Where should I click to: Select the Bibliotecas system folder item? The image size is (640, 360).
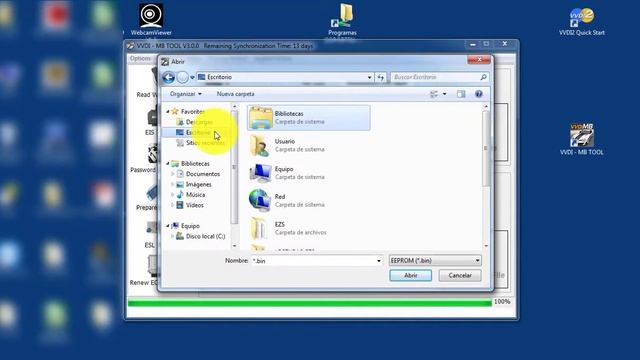pos(309,118)
